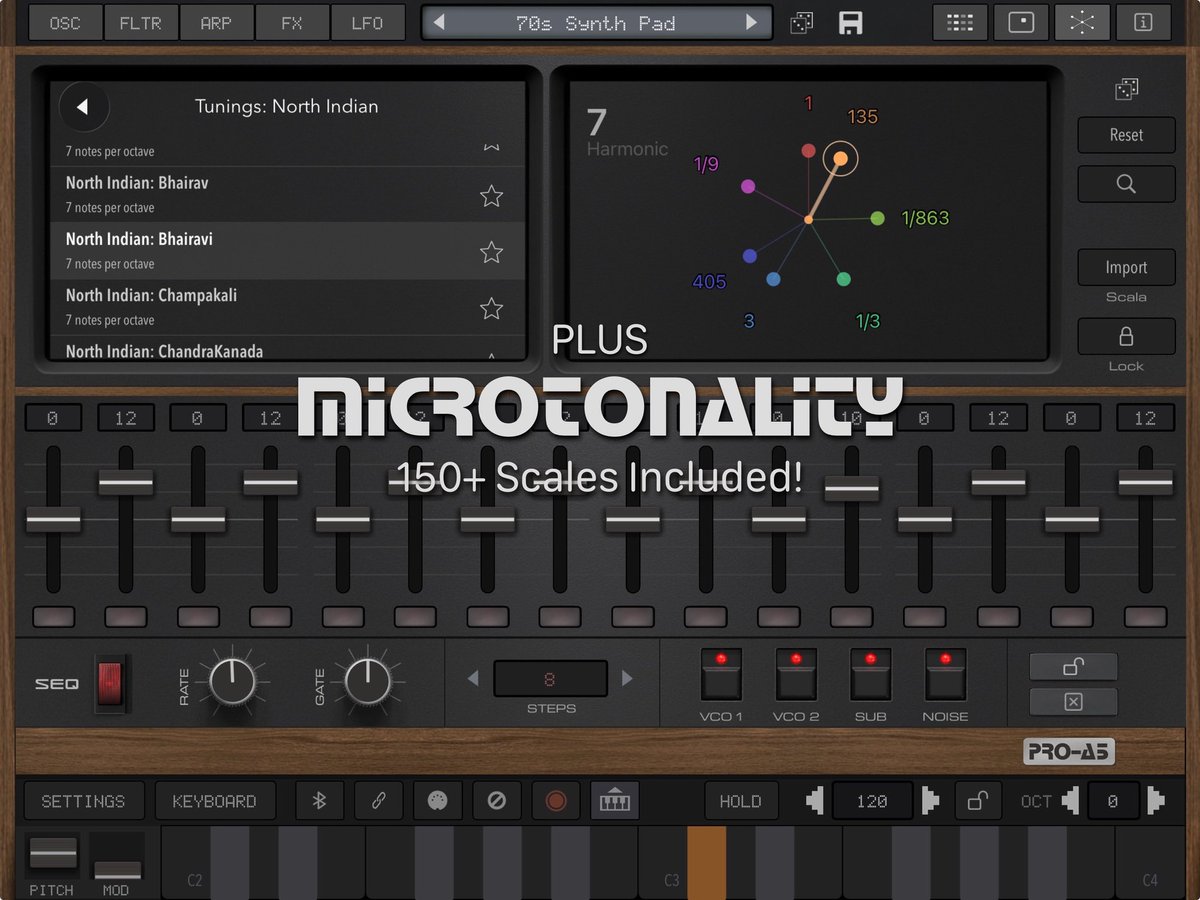Open the info panel icon
Image resolution: width=1200 pixels, height=900 pixels.
point(1144,23)
